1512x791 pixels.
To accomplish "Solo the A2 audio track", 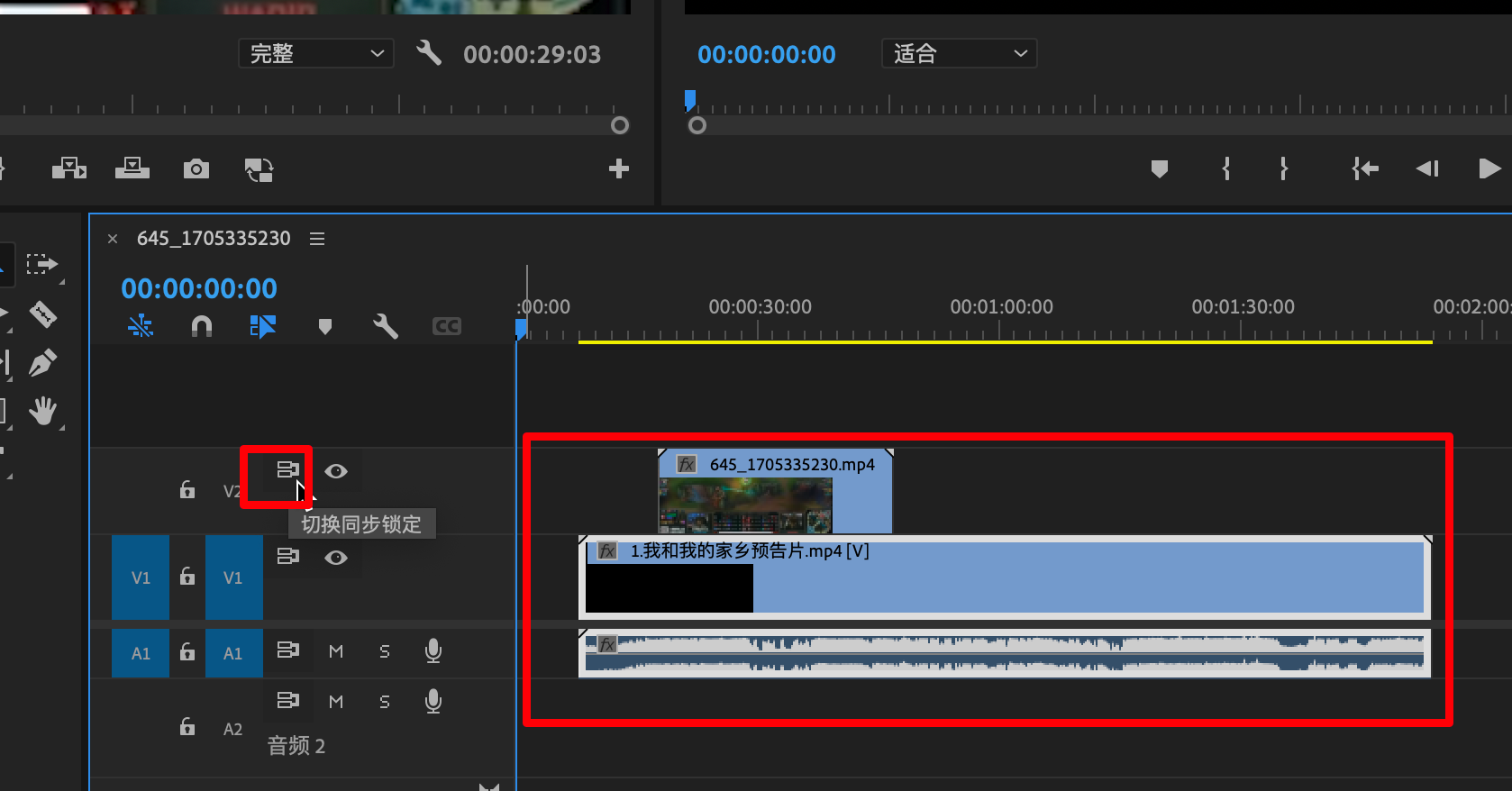I will pos(385,702).
